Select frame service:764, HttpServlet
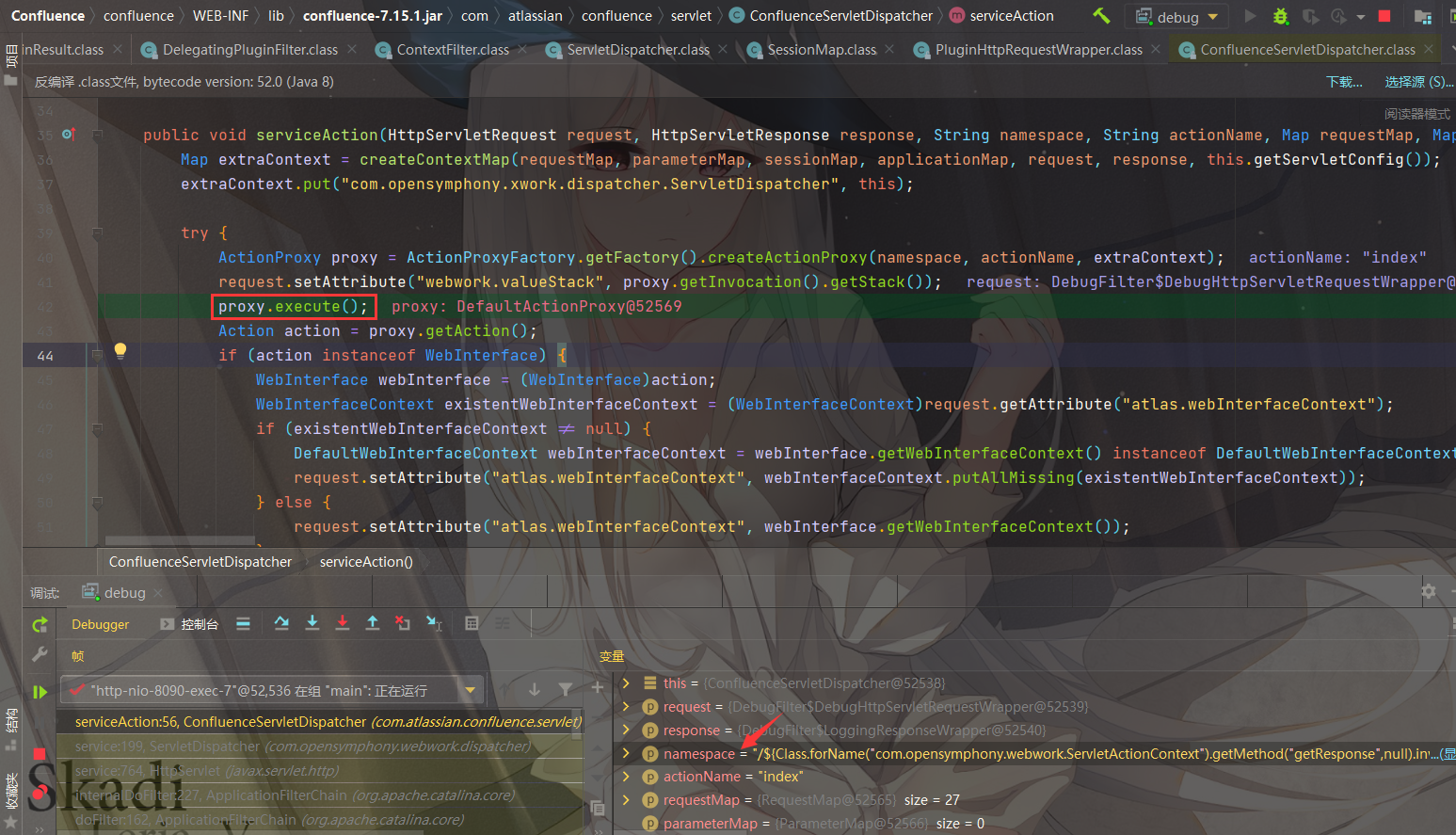The width and height of the screenshot is (1456, 835). tap(320, 771)
